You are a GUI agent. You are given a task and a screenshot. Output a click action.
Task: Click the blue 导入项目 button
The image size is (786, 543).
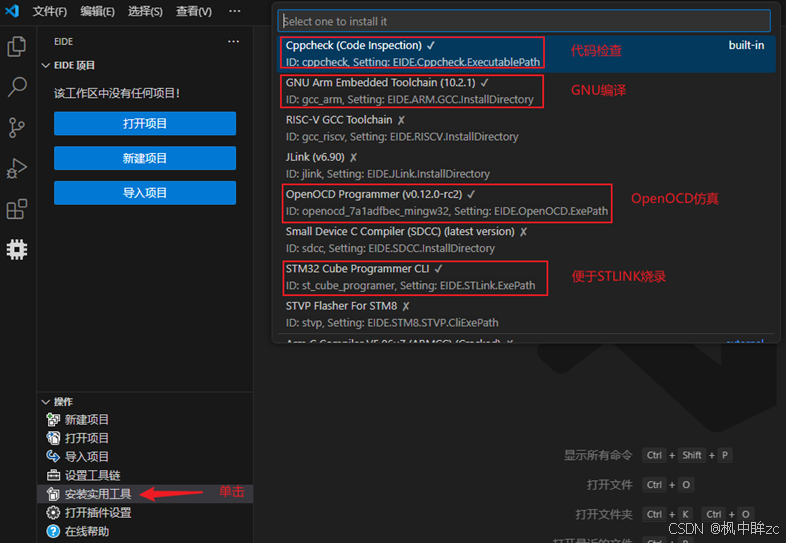tap(145, 193)
